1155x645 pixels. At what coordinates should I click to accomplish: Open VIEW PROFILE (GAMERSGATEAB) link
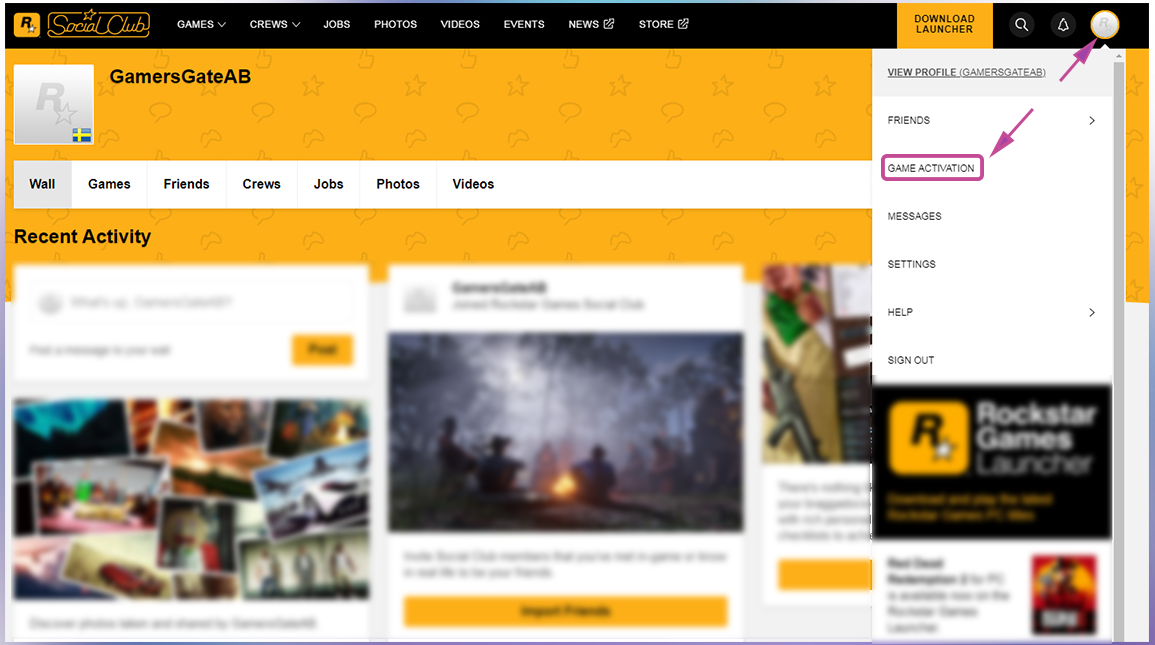[965, 72]
